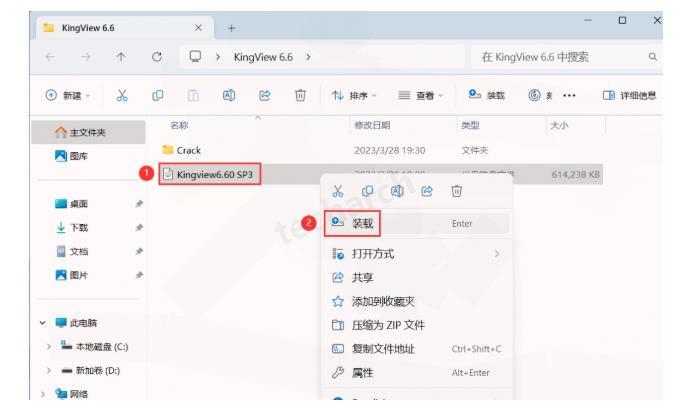The height and width of the screenshot is (412, 689).
Task: Click the toolbar Cut scissors icon
Action: (x=122, y=95)
